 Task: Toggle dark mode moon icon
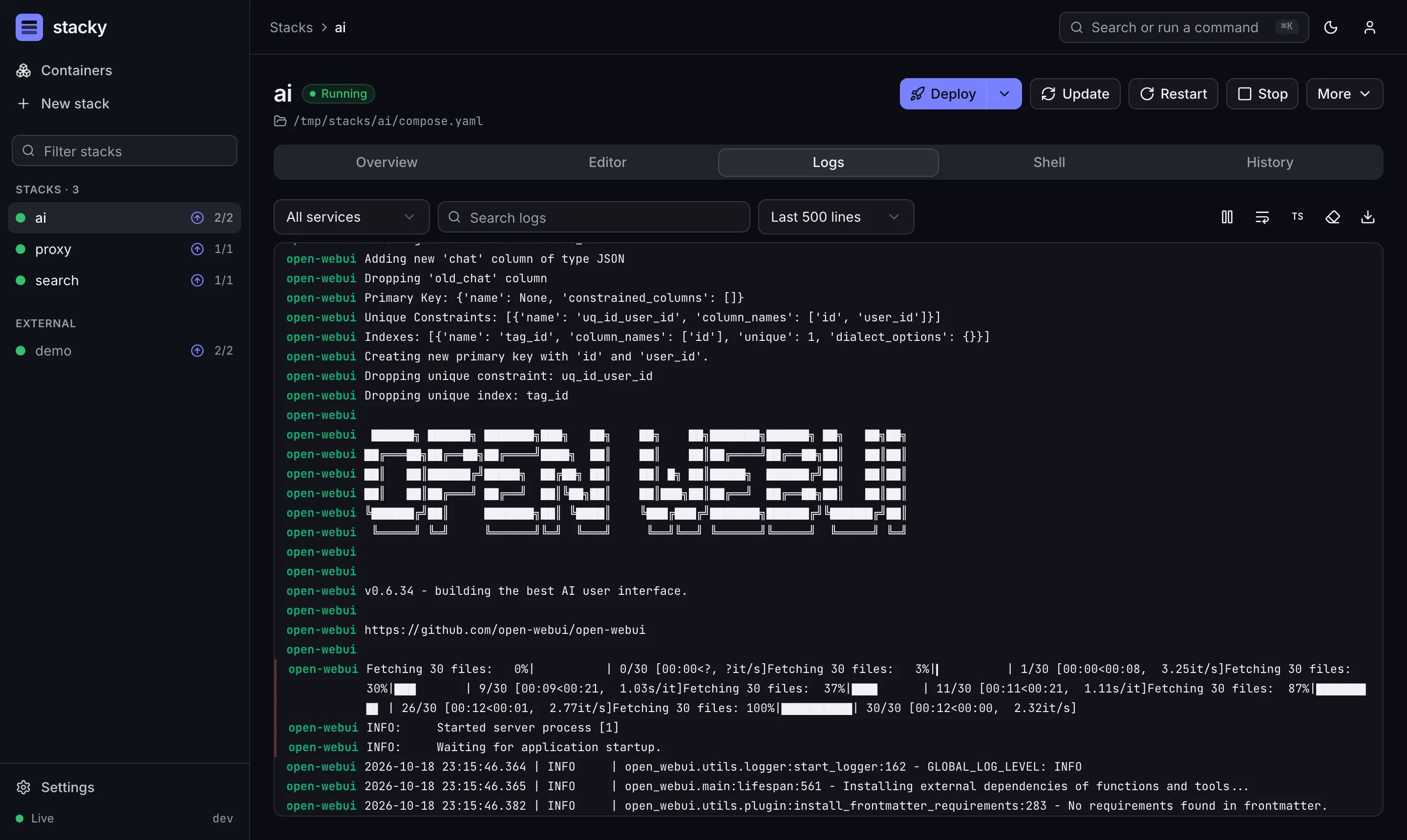point(1331,27)
